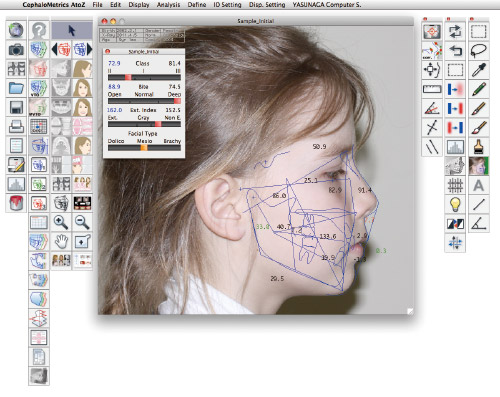Open the ID Setting menu

coord(227,5)
